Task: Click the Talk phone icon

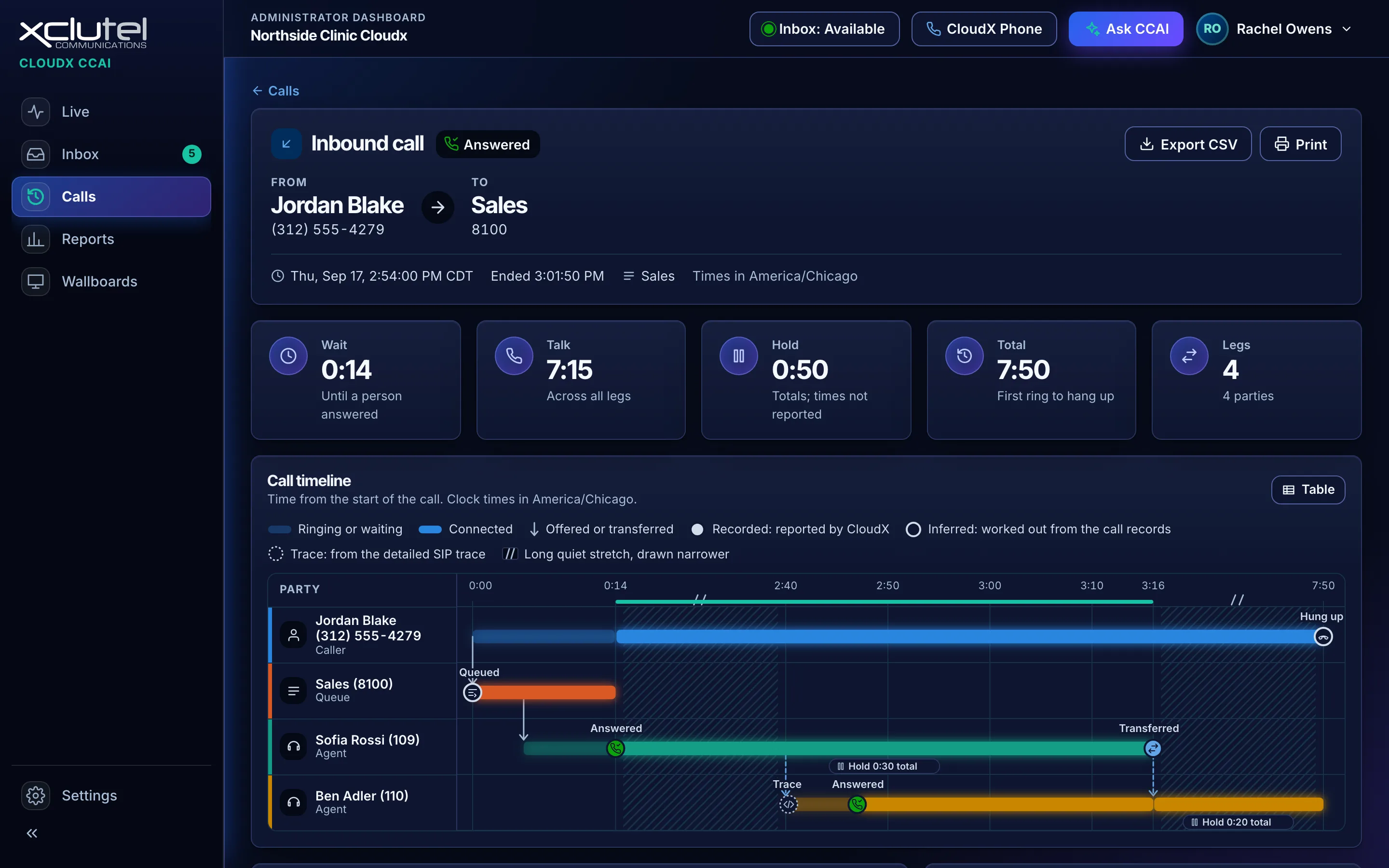Action: [514, 356]
